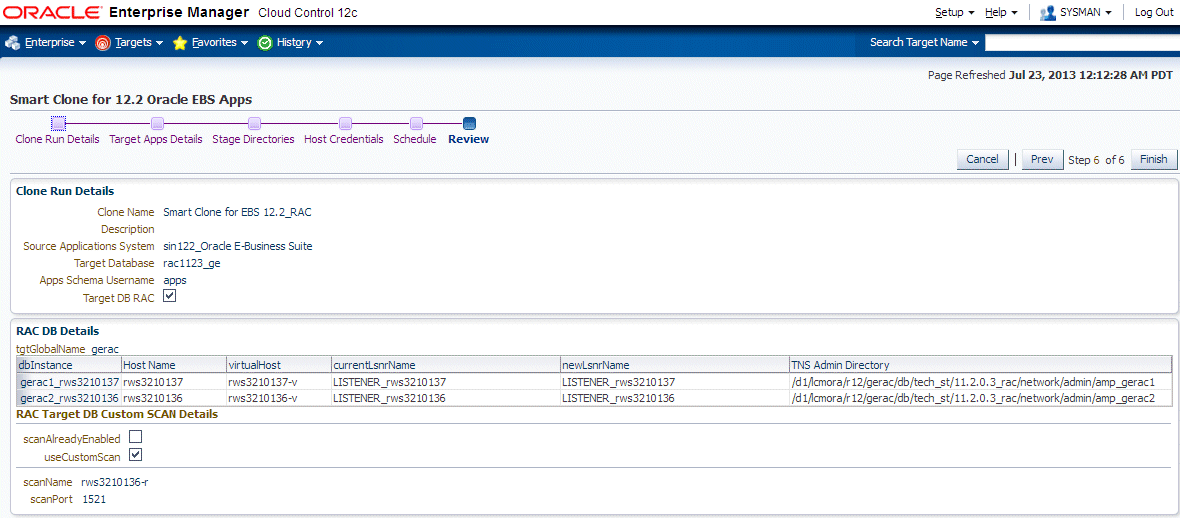1180x518 pixels.
Task: Click the Enterprise menu icon
Action: (x=12, y=43)
